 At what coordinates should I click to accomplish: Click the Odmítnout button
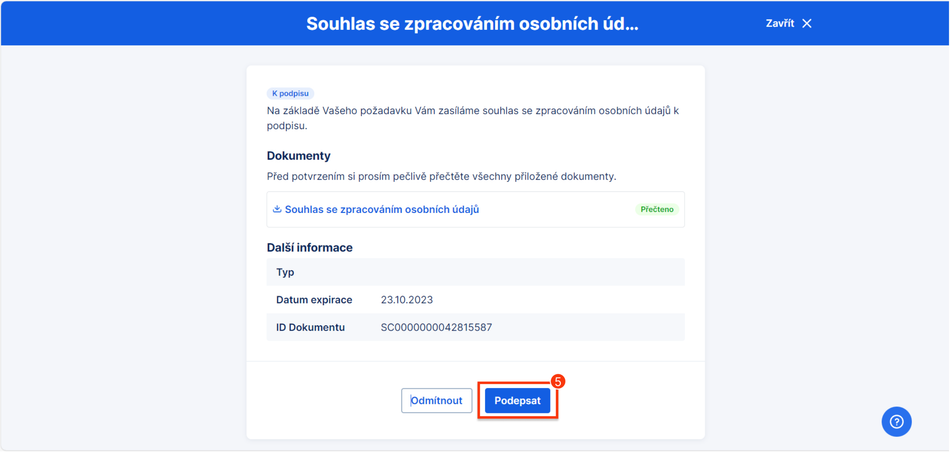(x=436, y=400)
